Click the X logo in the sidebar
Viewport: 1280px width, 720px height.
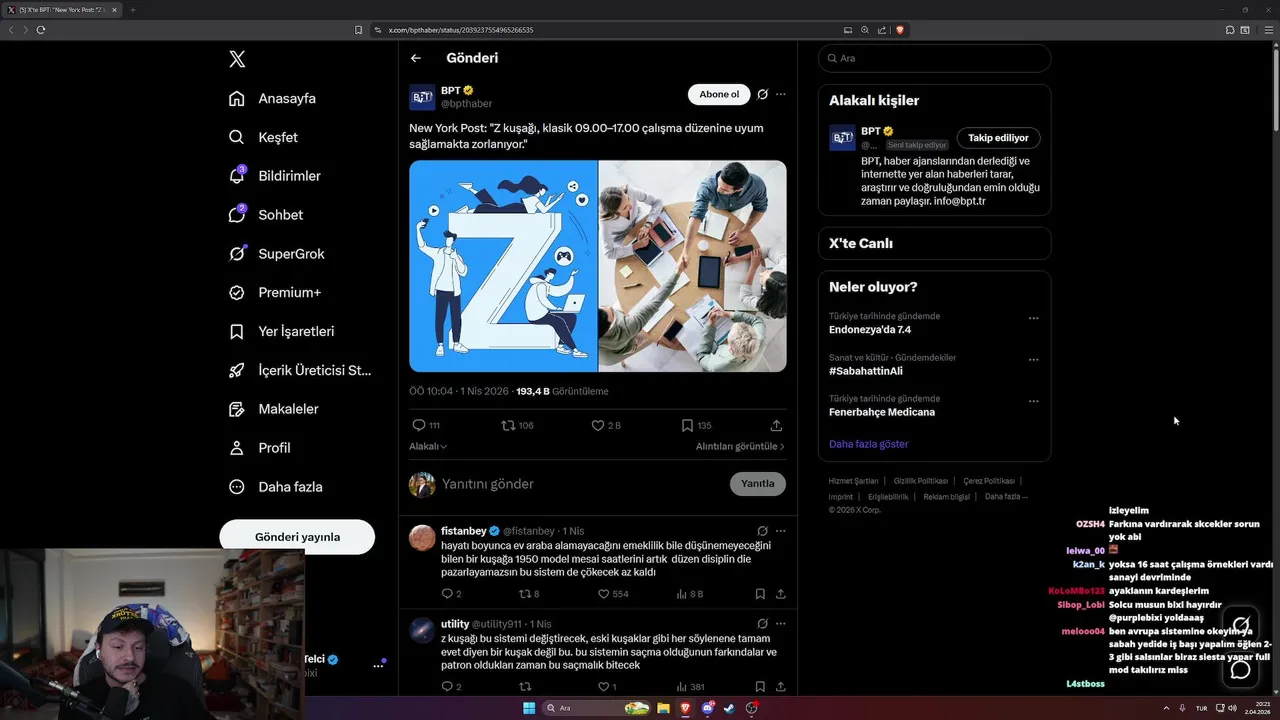237,59
